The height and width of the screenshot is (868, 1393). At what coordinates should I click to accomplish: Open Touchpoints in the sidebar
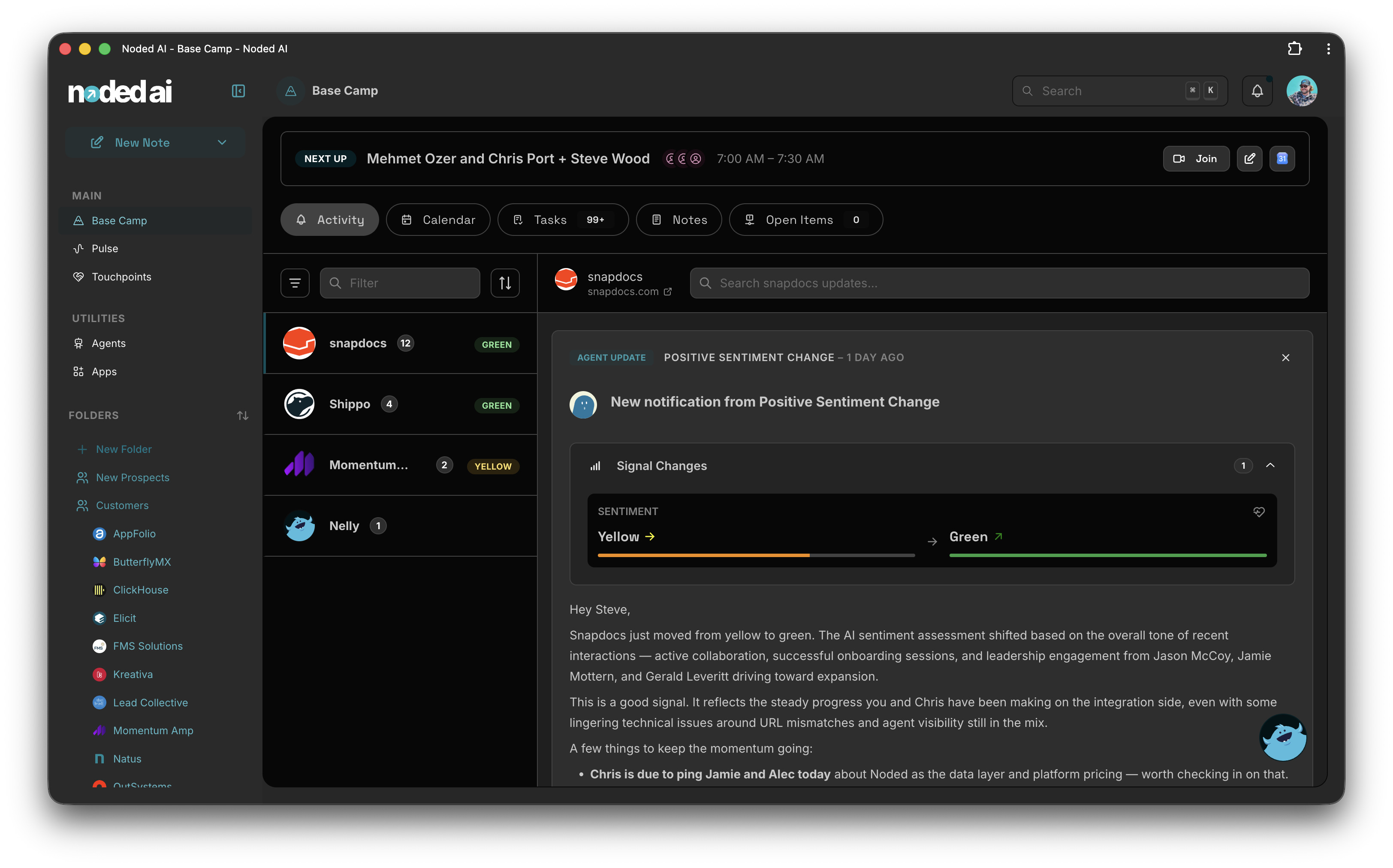pyautogui.click(x=155, y=277)
